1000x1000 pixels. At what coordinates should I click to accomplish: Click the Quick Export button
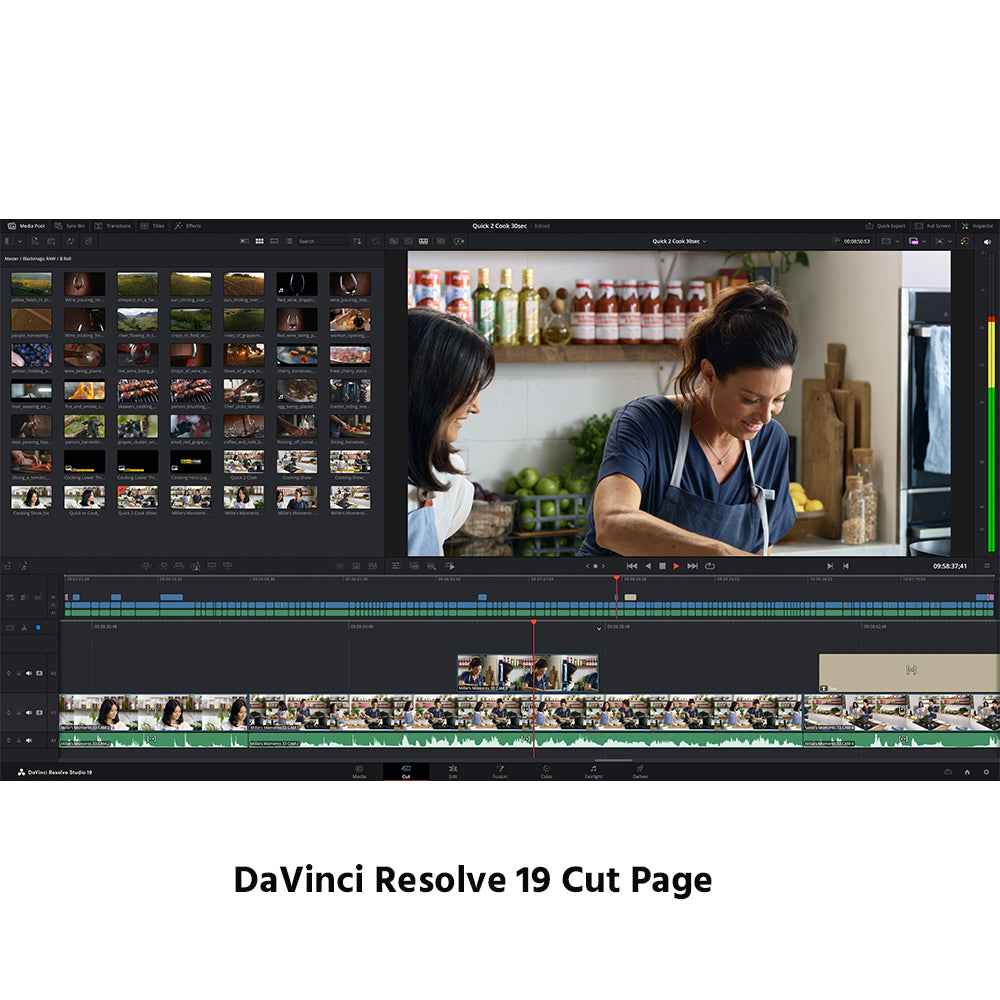pos(885,226)
